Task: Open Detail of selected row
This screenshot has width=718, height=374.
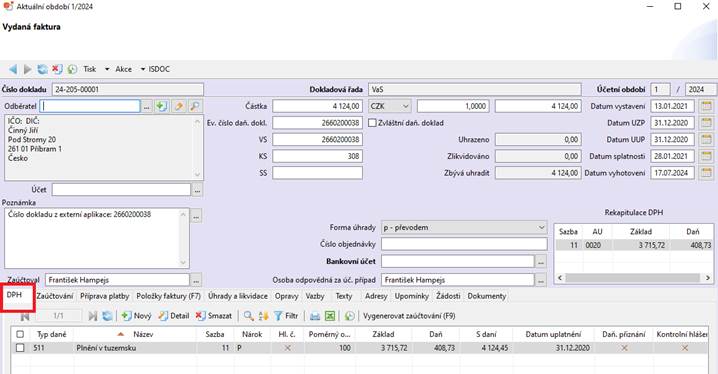Action: click(x=174, y=316)
